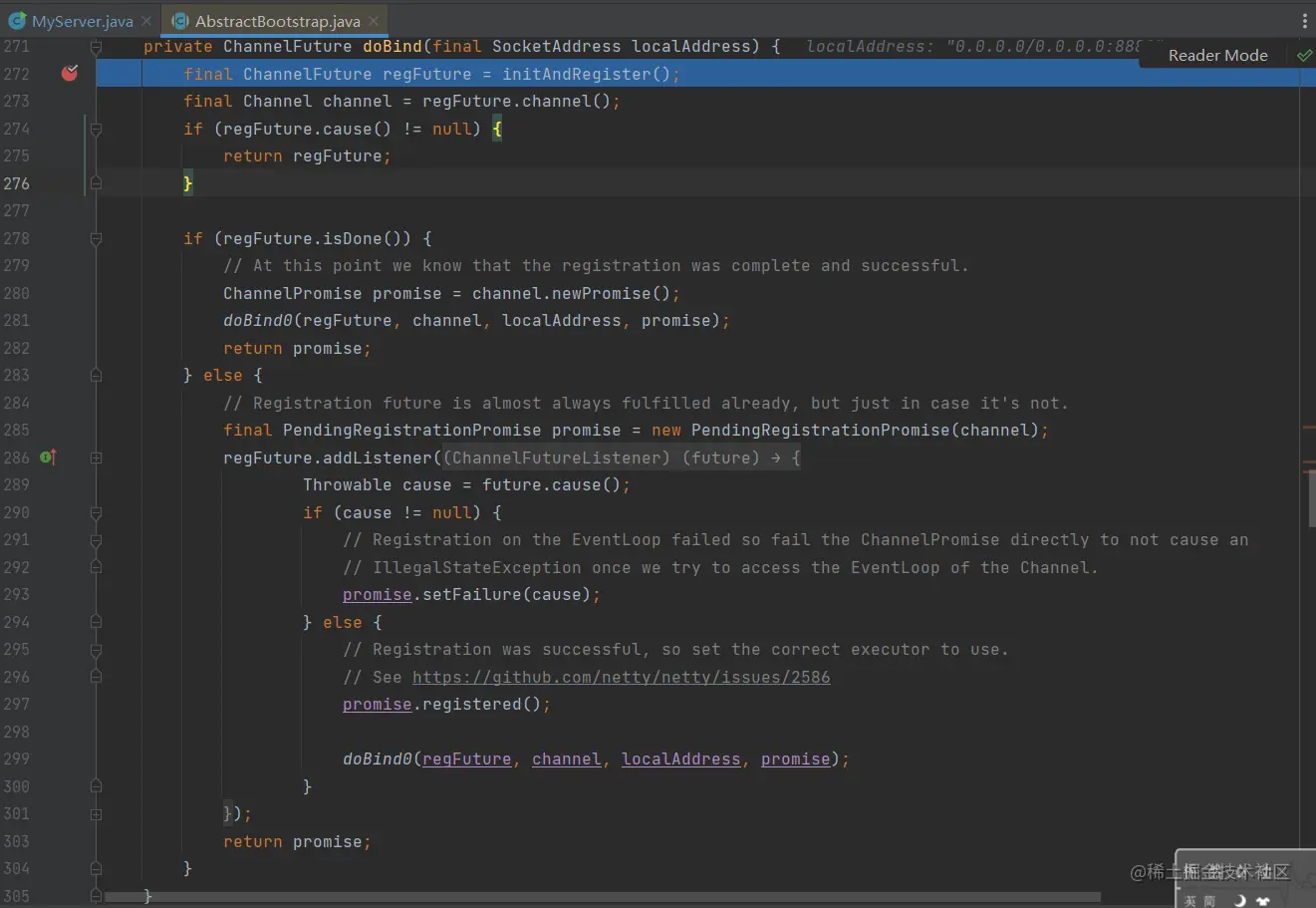Collapse the comment block fold on line 291
This screenshot has height=908, width=1316.
point(96,540)
